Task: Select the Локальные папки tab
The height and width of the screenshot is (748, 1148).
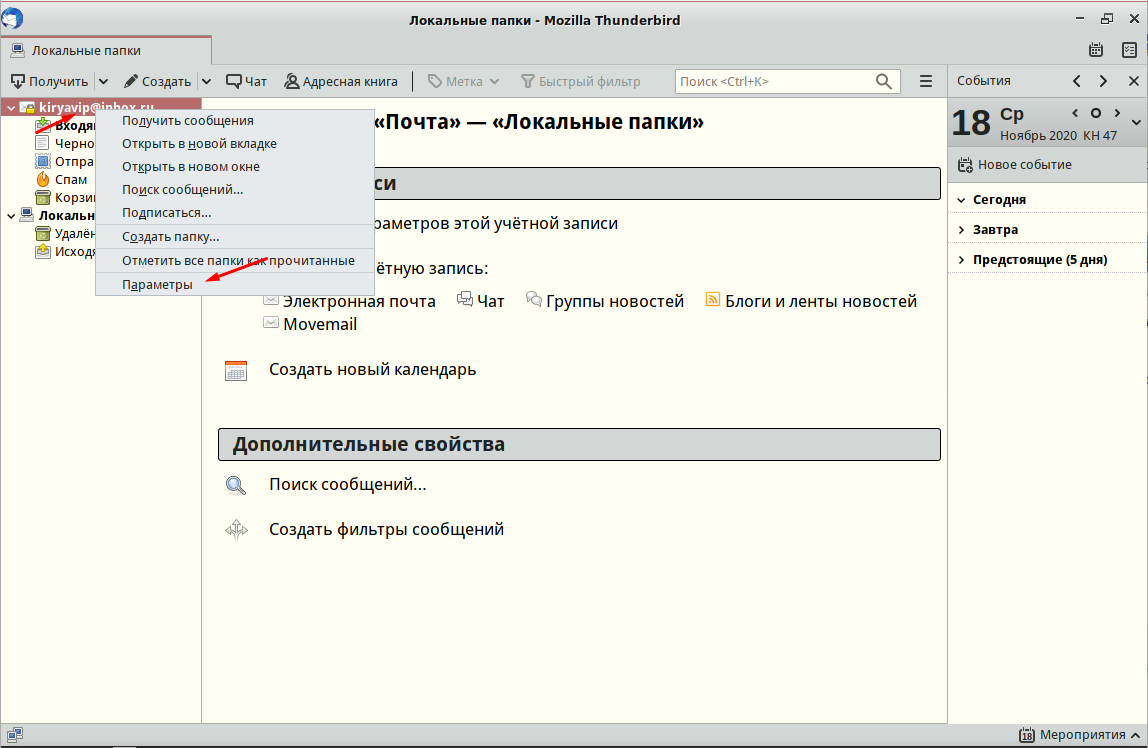Action: [106, 51]
